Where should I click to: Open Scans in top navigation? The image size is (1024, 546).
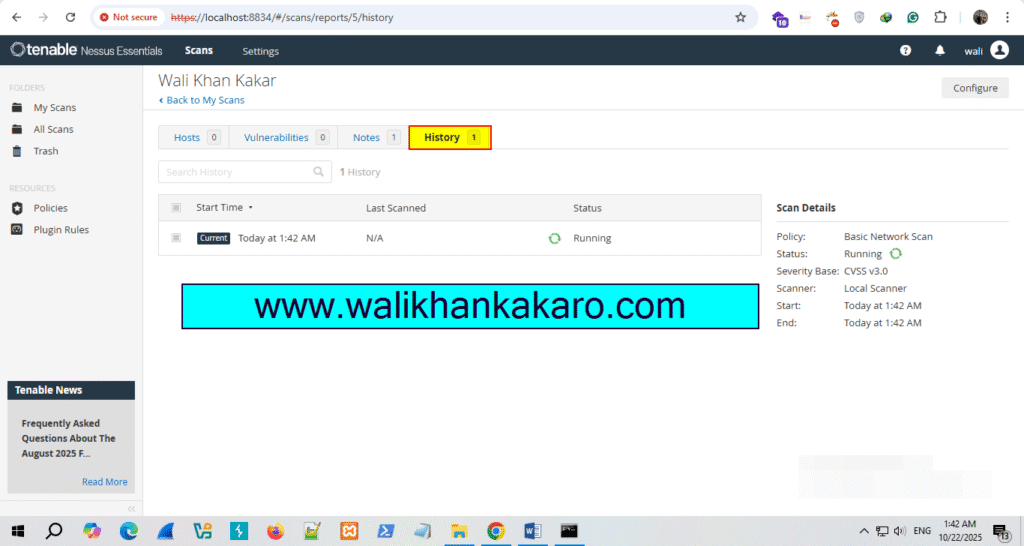pos(199,50)
